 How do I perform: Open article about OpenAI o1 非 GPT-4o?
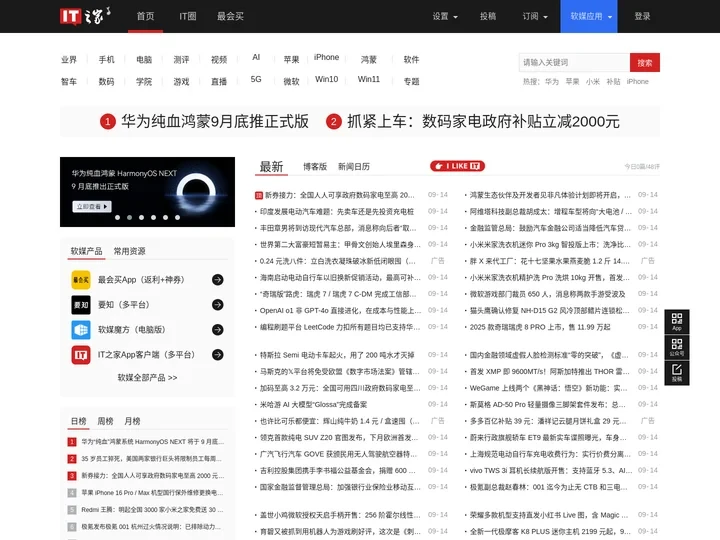pos(340,310)
